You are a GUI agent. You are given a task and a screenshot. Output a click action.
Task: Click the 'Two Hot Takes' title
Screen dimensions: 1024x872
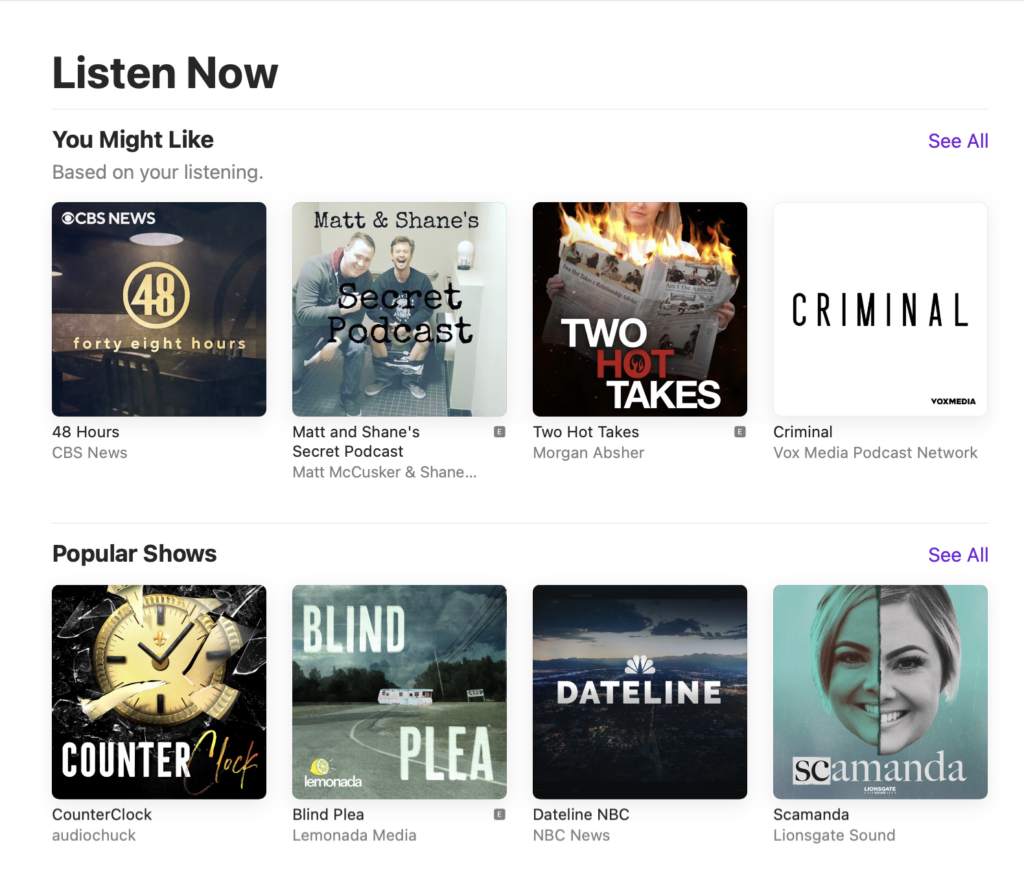click(x=586, y=432)
